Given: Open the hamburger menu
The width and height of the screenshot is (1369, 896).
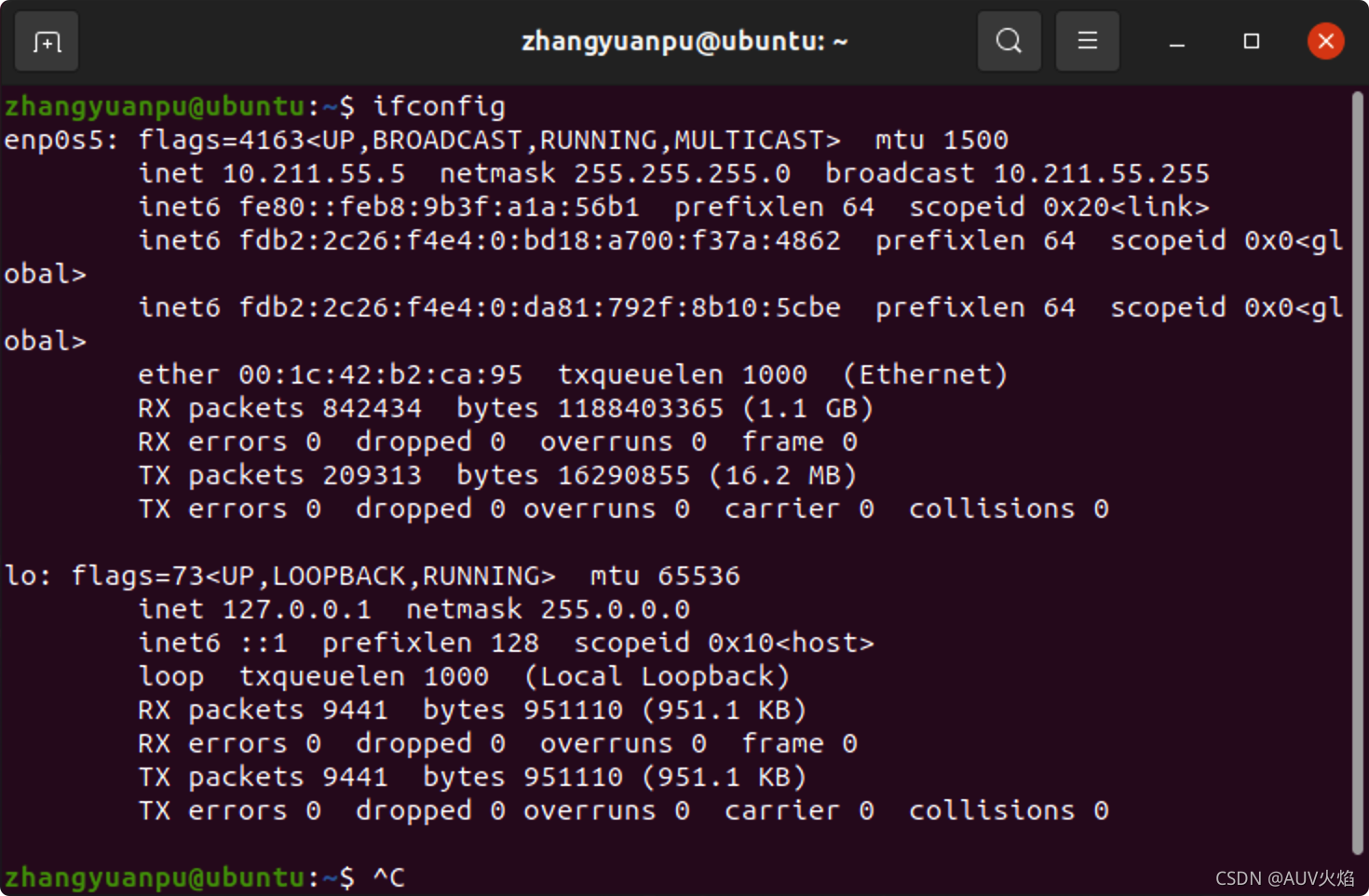Looking at the screenshot, I should point(1087,41).
